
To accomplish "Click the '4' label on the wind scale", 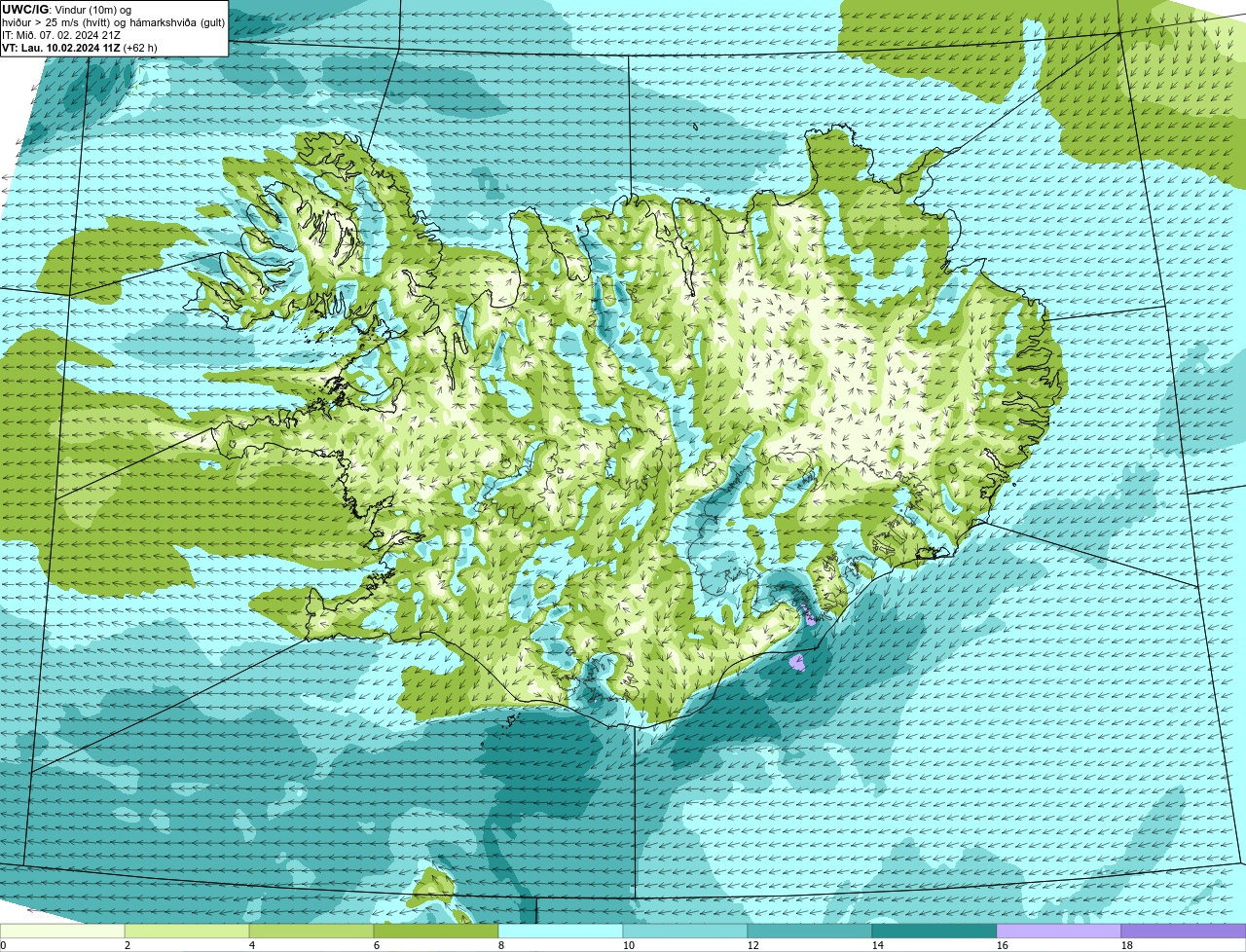I will (x=252, y=945).
